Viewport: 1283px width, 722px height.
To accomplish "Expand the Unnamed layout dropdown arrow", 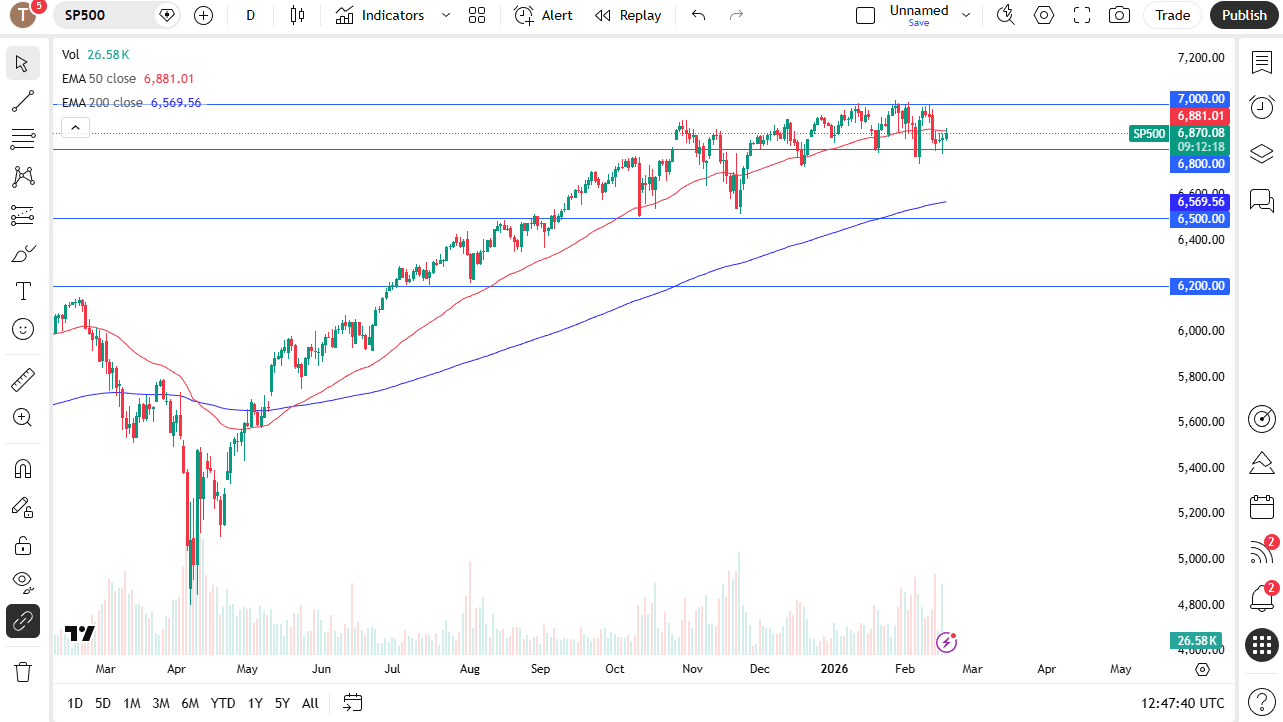I will pos(966,15).
